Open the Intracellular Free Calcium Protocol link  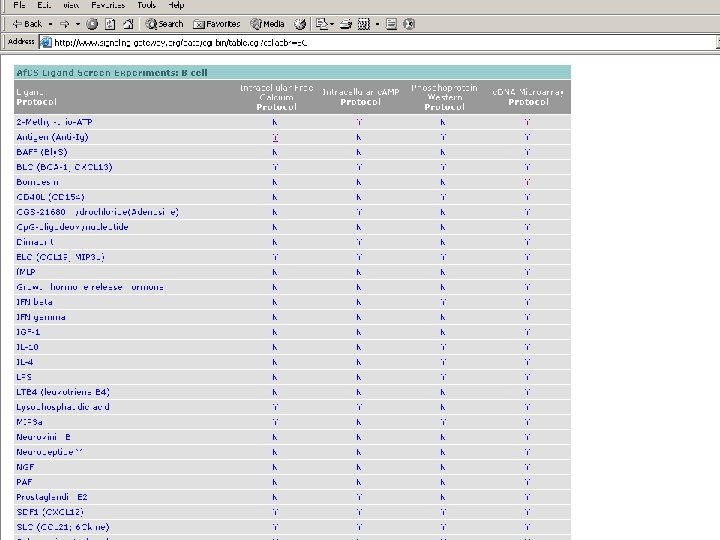click(276, 107)
